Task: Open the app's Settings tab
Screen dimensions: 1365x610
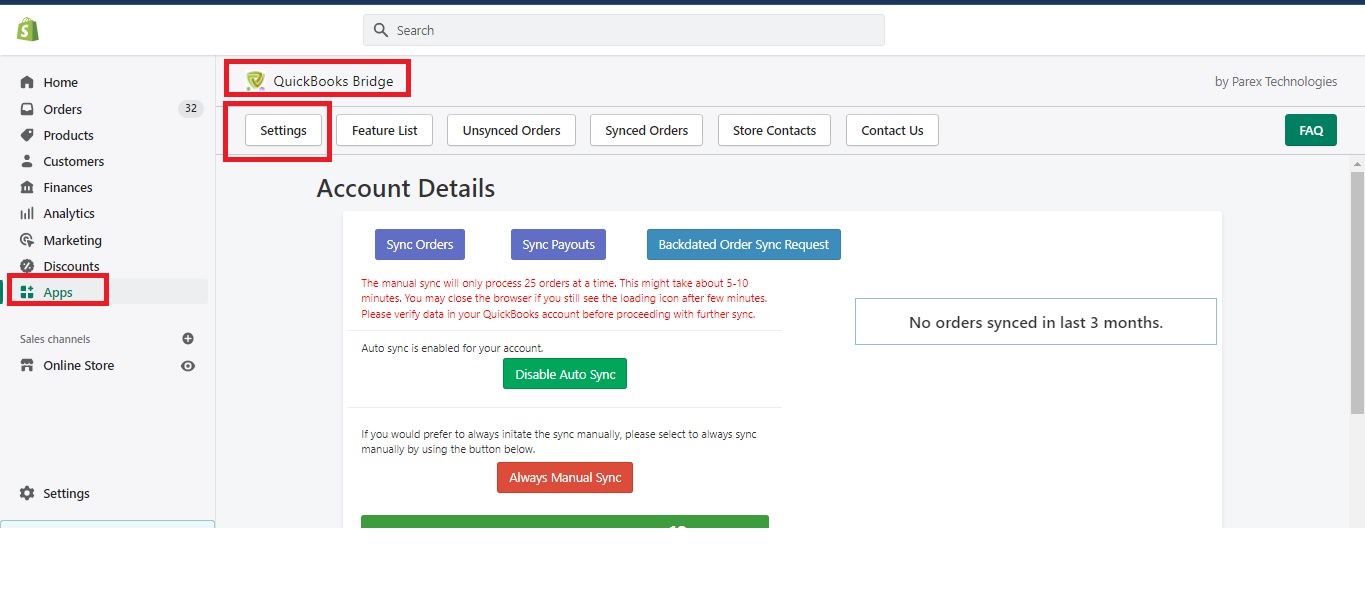Action: [x=283, y=130]
